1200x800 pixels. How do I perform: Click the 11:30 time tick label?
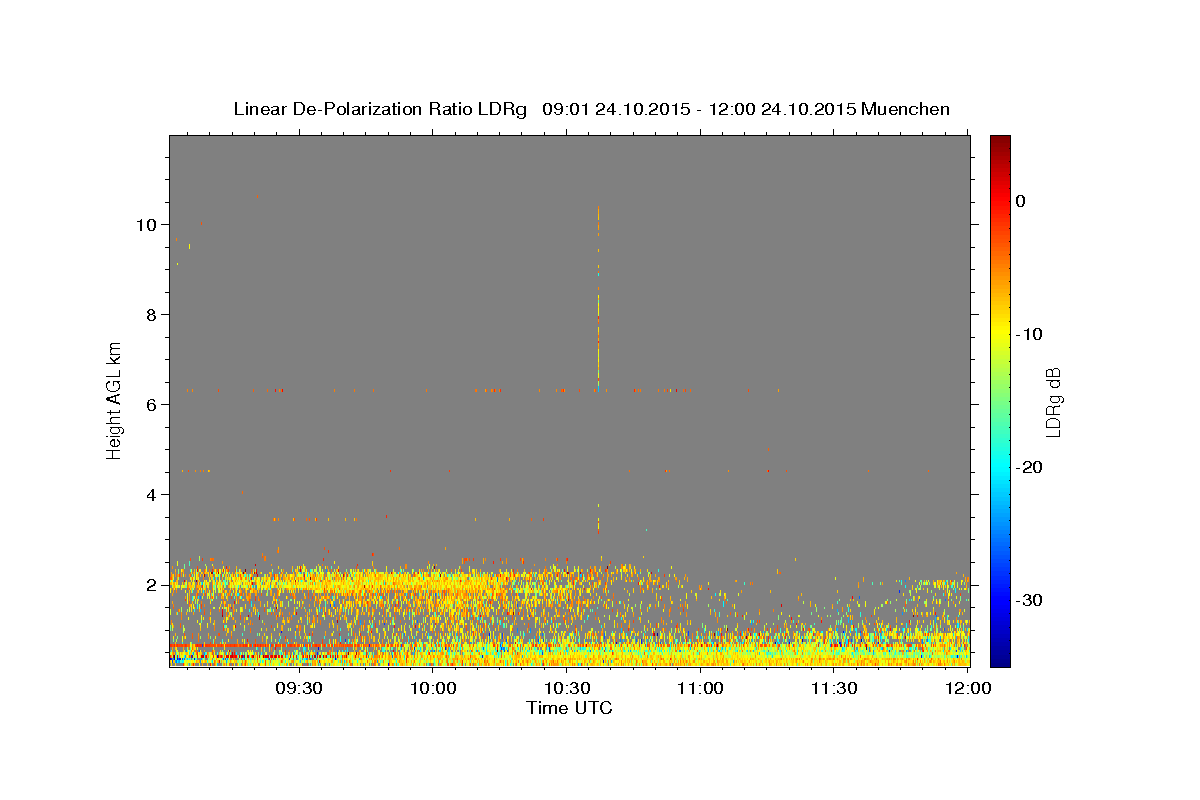pos(834,688)
